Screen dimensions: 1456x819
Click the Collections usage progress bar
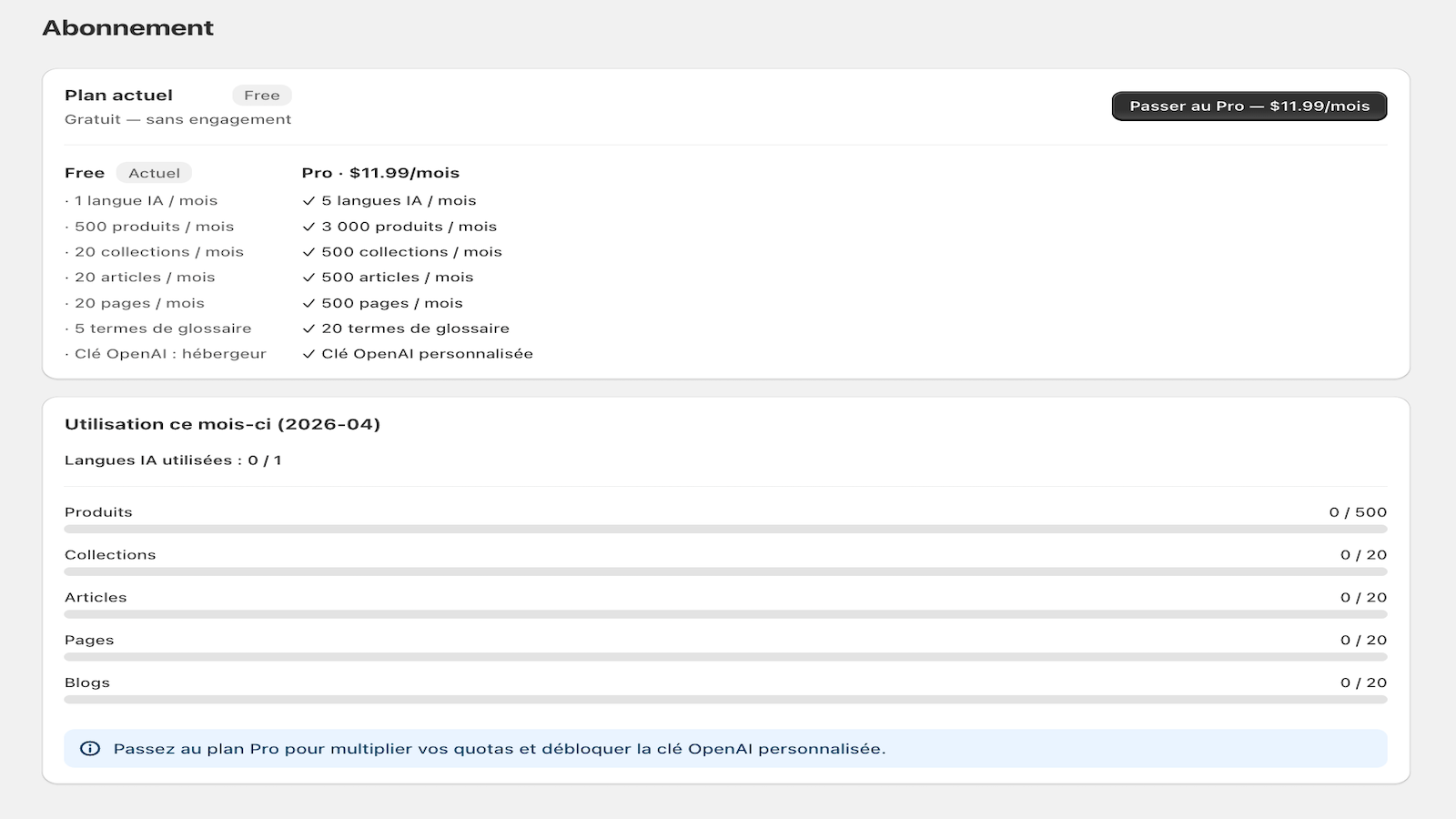[x=725, y=571]
